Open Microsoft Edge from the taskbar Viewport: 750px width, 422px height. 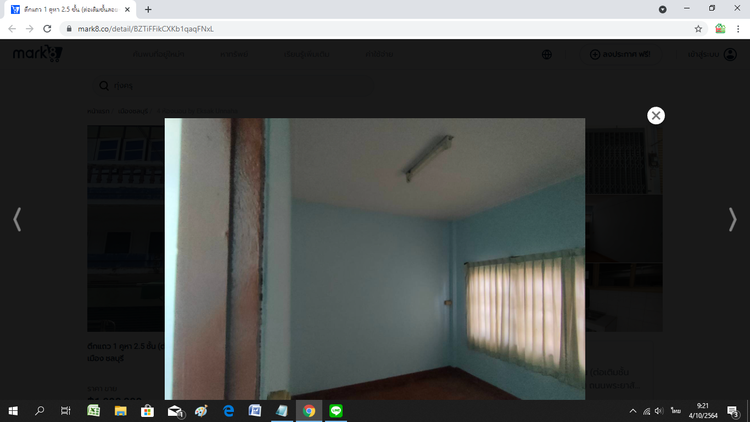pos(228,410)
